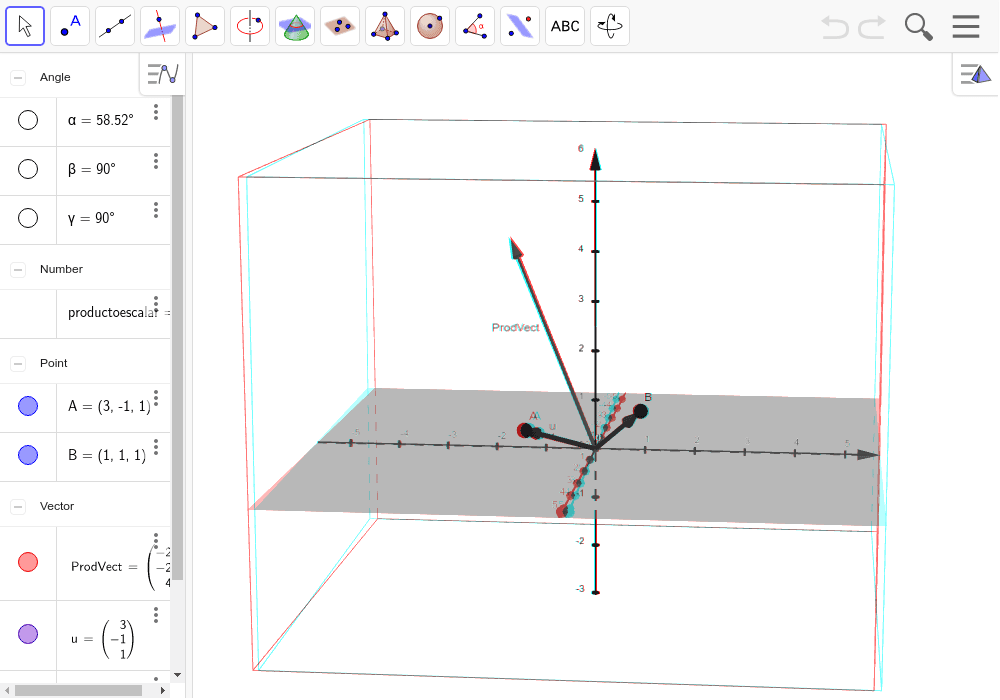Select the Line tool

tap(114, 25)
